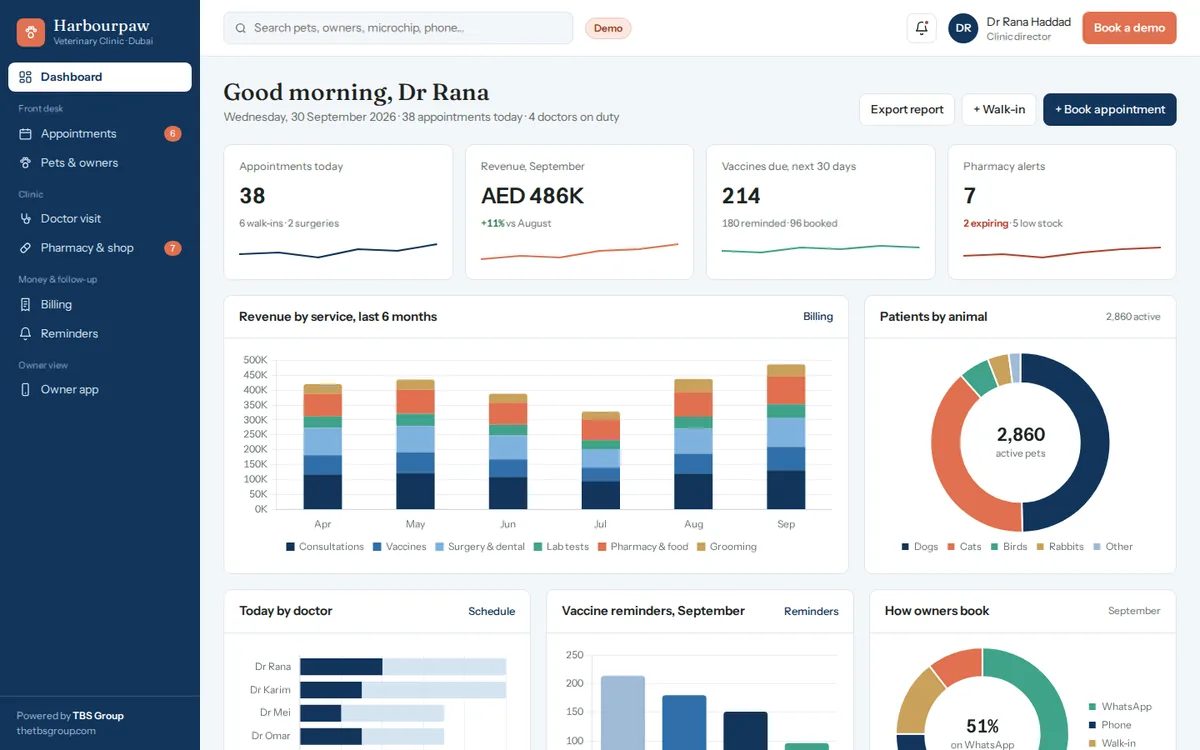This screenshot has height=750, width=1200.
Task: Click the Doctor visit stethoscope icon
Action: 26,219
